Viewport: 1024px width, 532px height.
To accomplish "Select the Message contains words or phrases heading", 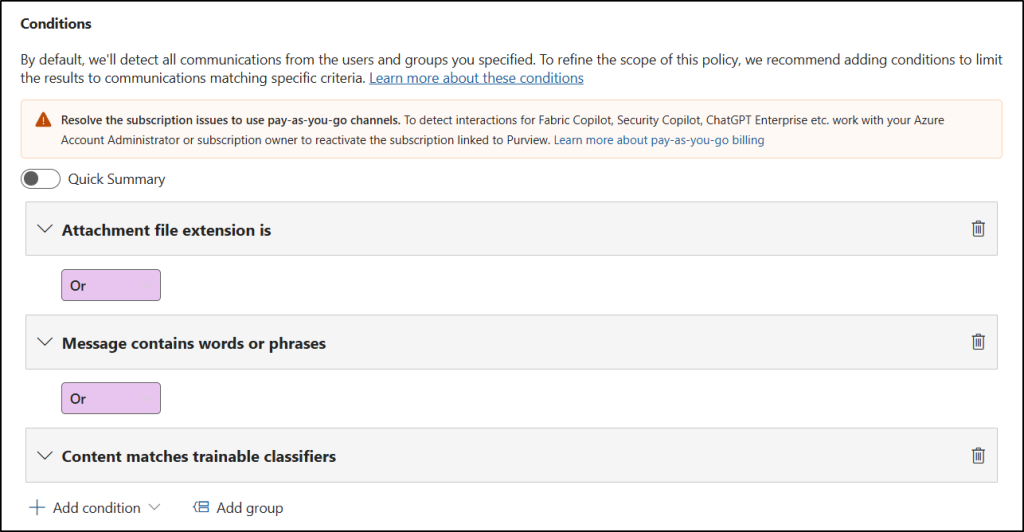I will [x=194, y=343].
